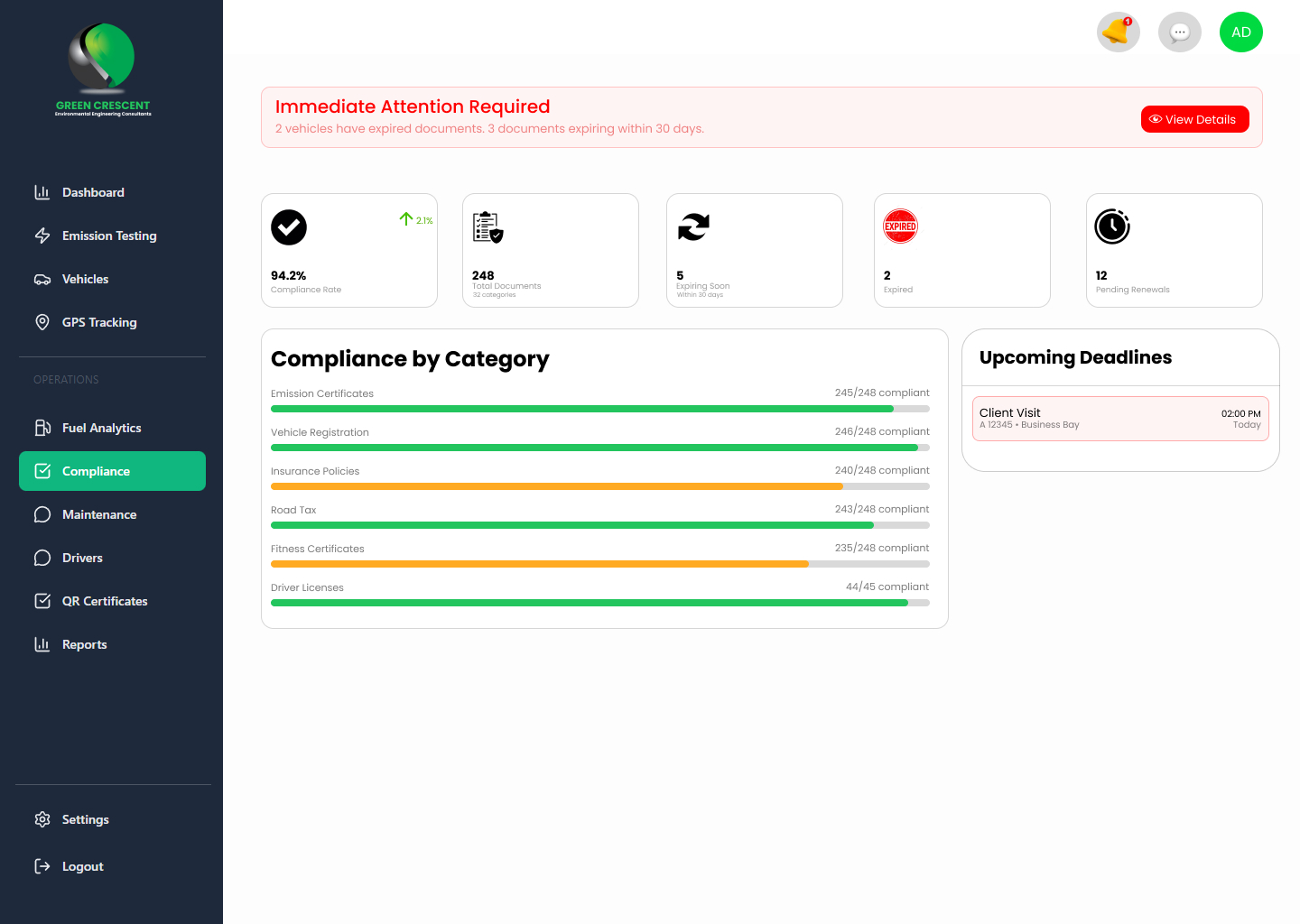Image resolution: width=1300 pixels, height=924 pixels.
Task: Open the notifications bell icon
Action: point(1118,32)
